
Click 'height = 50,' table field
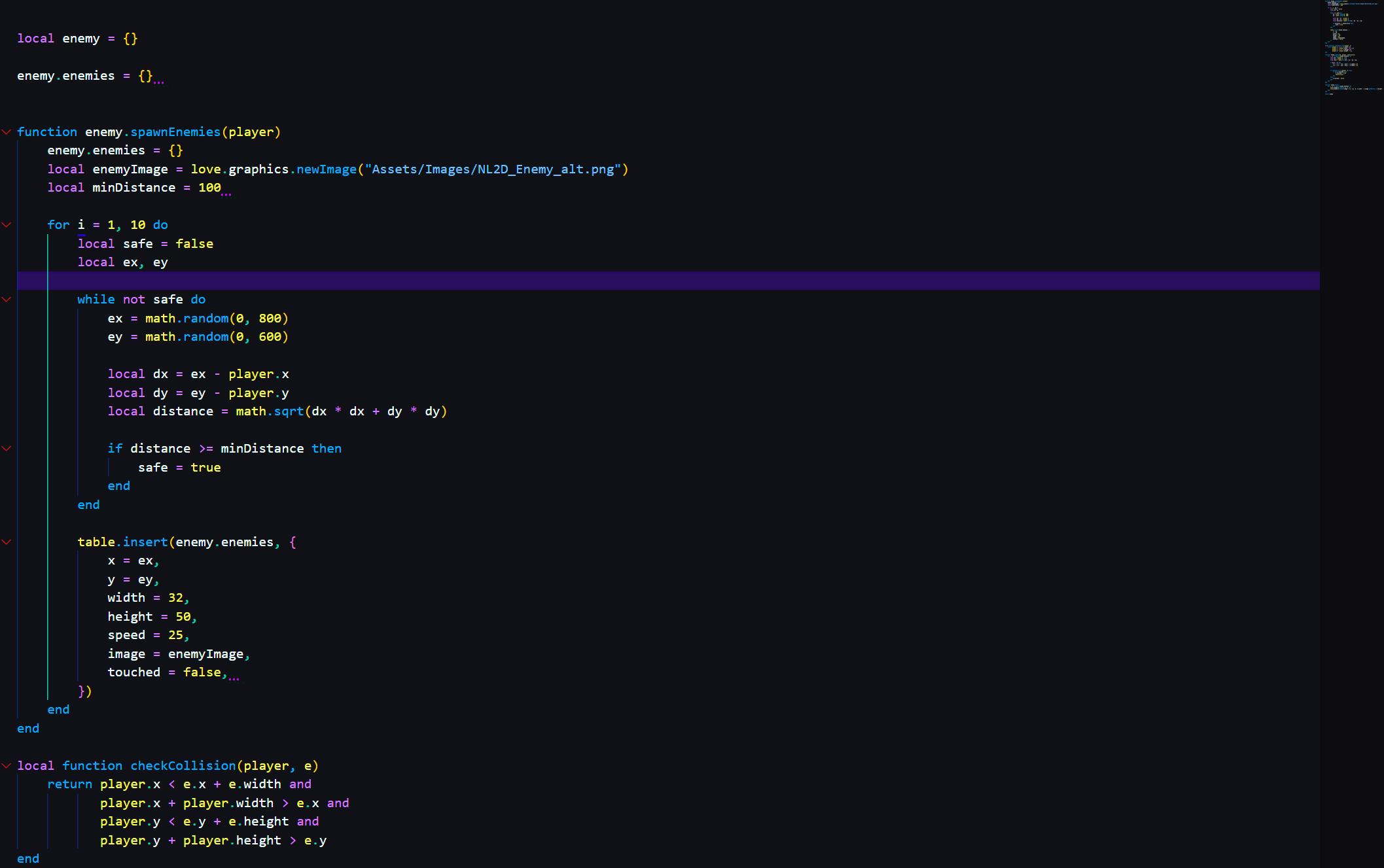pos(152,617)
